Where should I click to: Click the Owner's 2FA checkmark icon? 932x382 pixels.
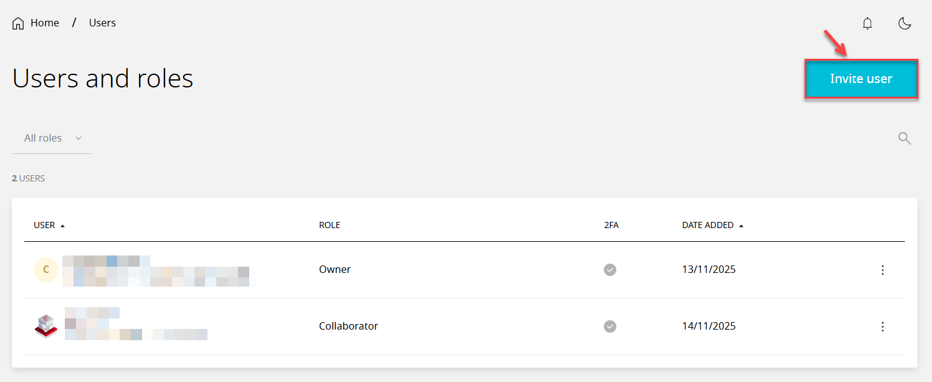pos(610,270)
